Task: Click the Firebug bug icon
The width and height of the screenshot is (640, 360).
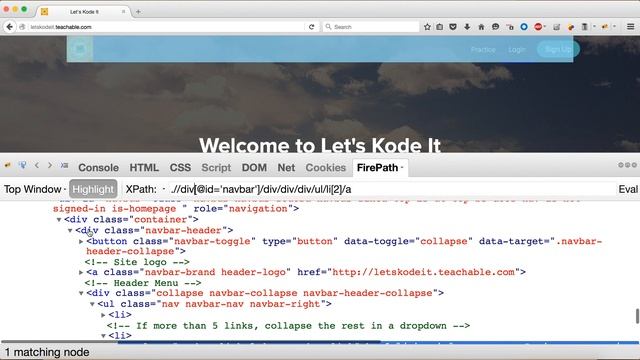Action: (x=8, y=165)
